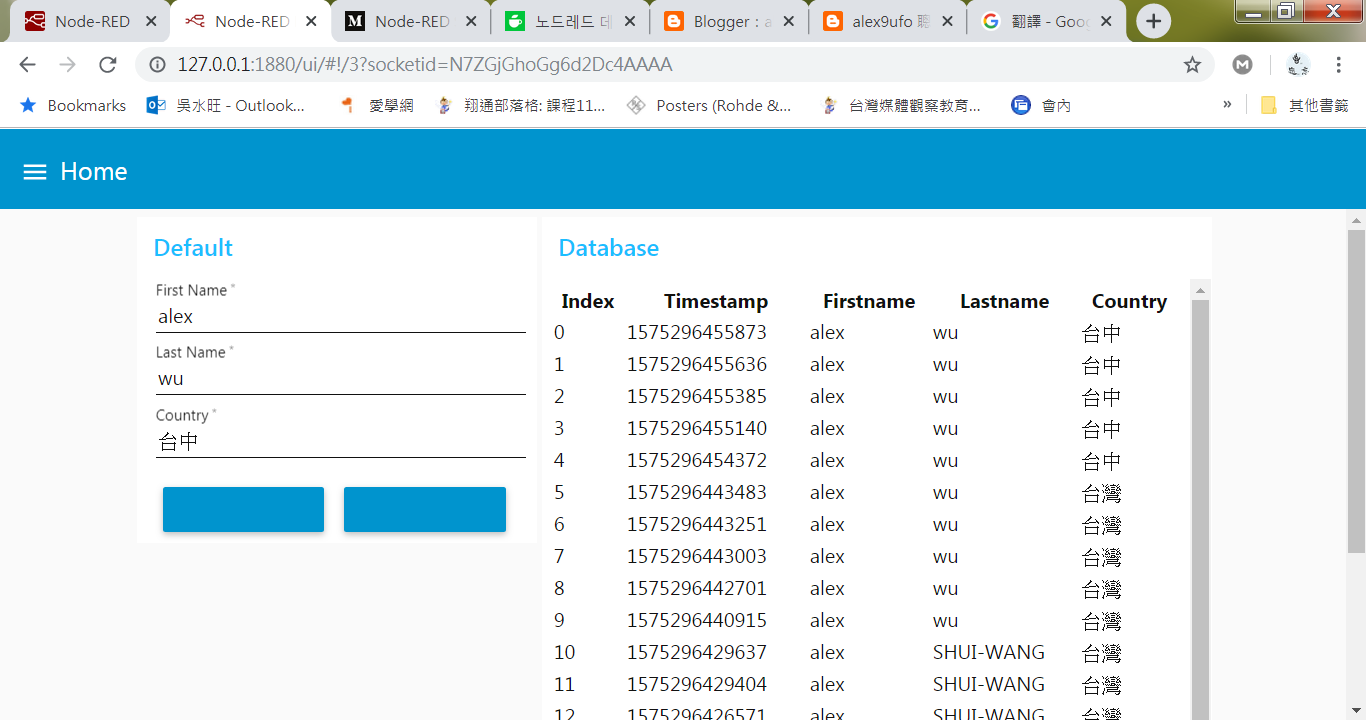1366x720 pixels.
Task: Click the right blue button in Default panel
Action: tap(424, 509)
